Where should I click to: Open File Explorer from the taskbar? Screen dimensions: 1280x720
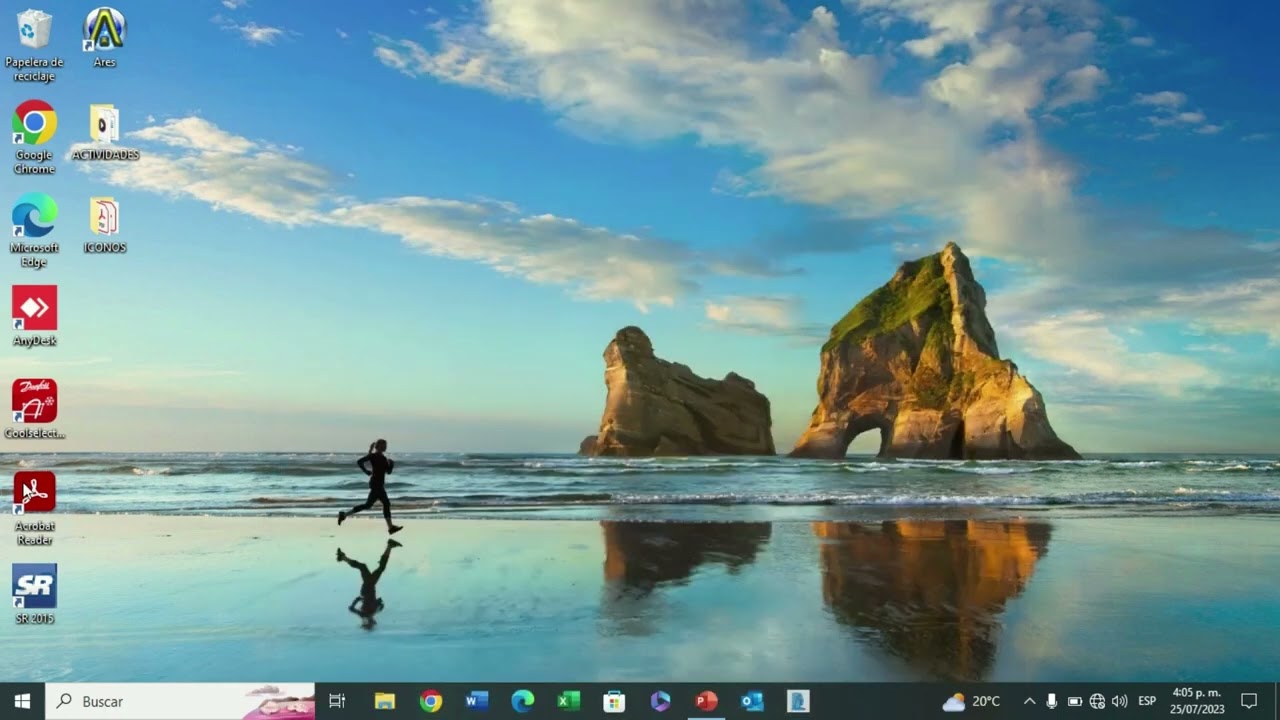385,701
